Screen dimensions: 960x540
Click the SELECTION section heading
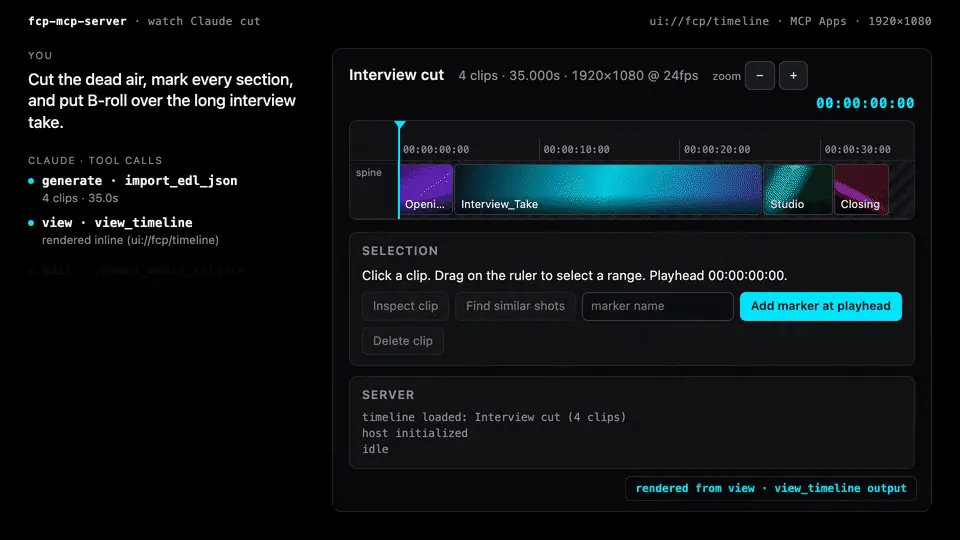(x=400, y=251)
